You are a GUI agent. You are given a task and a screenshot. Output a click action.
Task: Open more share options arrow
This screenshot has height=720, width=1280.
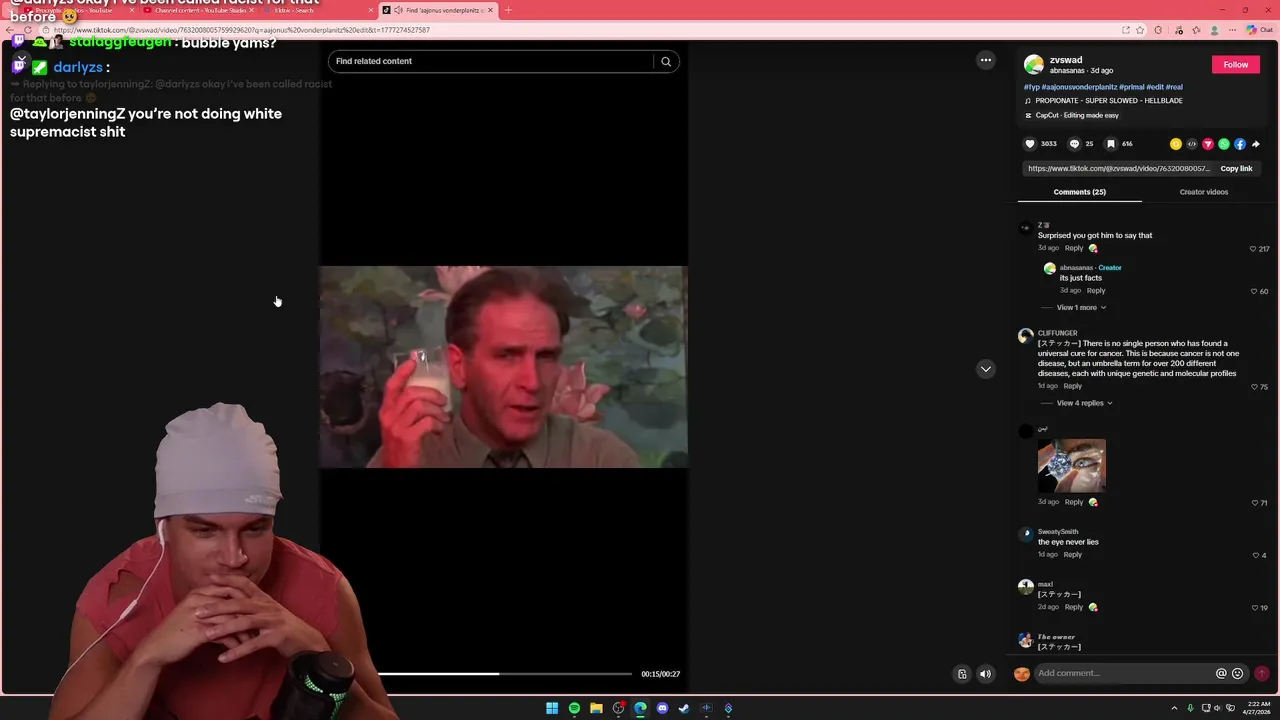pos(1256,144)
